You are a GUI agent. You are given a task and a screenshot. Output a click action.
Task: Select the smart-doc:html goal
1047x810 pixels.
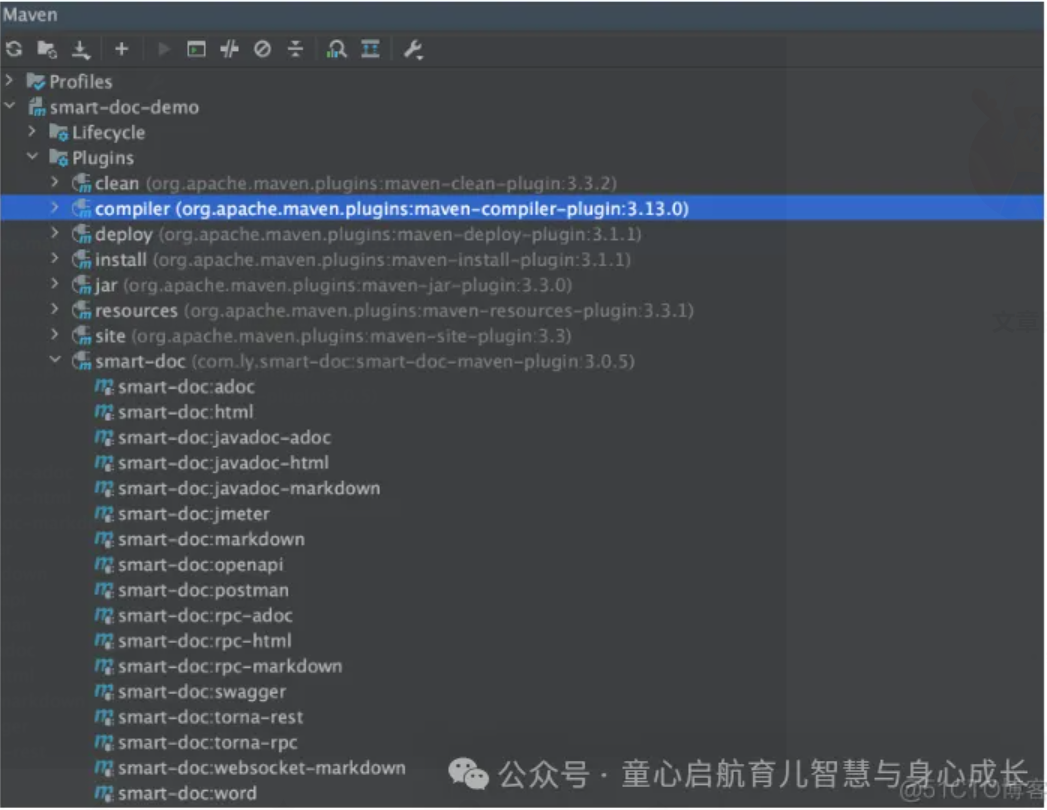click(186, 412)
